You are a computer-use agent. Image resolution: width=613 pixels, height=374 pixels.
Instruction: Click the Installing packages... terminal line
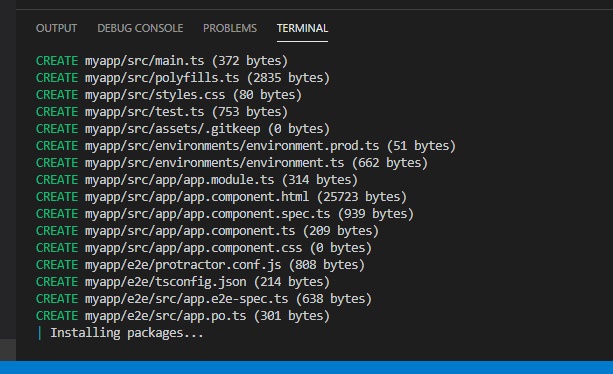127,333
